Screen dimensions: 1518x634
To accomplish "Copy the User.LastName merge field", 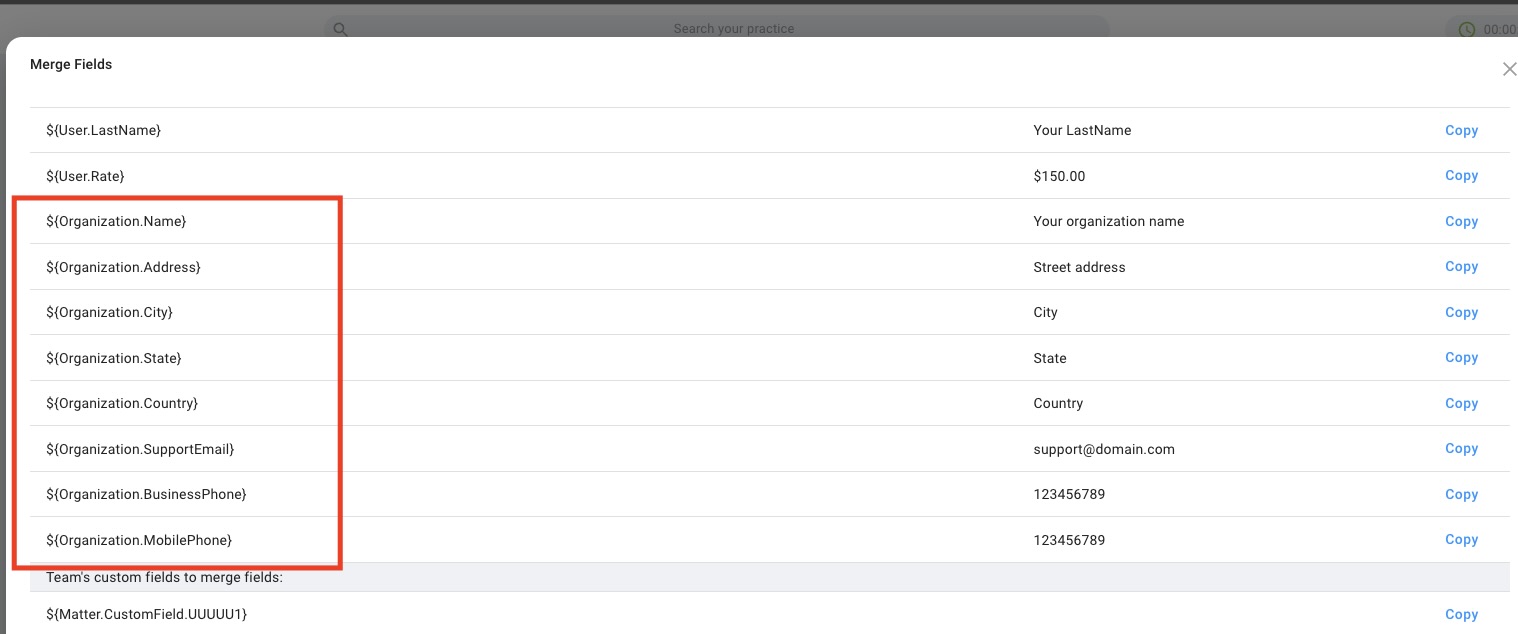I will coord(1461,130).
